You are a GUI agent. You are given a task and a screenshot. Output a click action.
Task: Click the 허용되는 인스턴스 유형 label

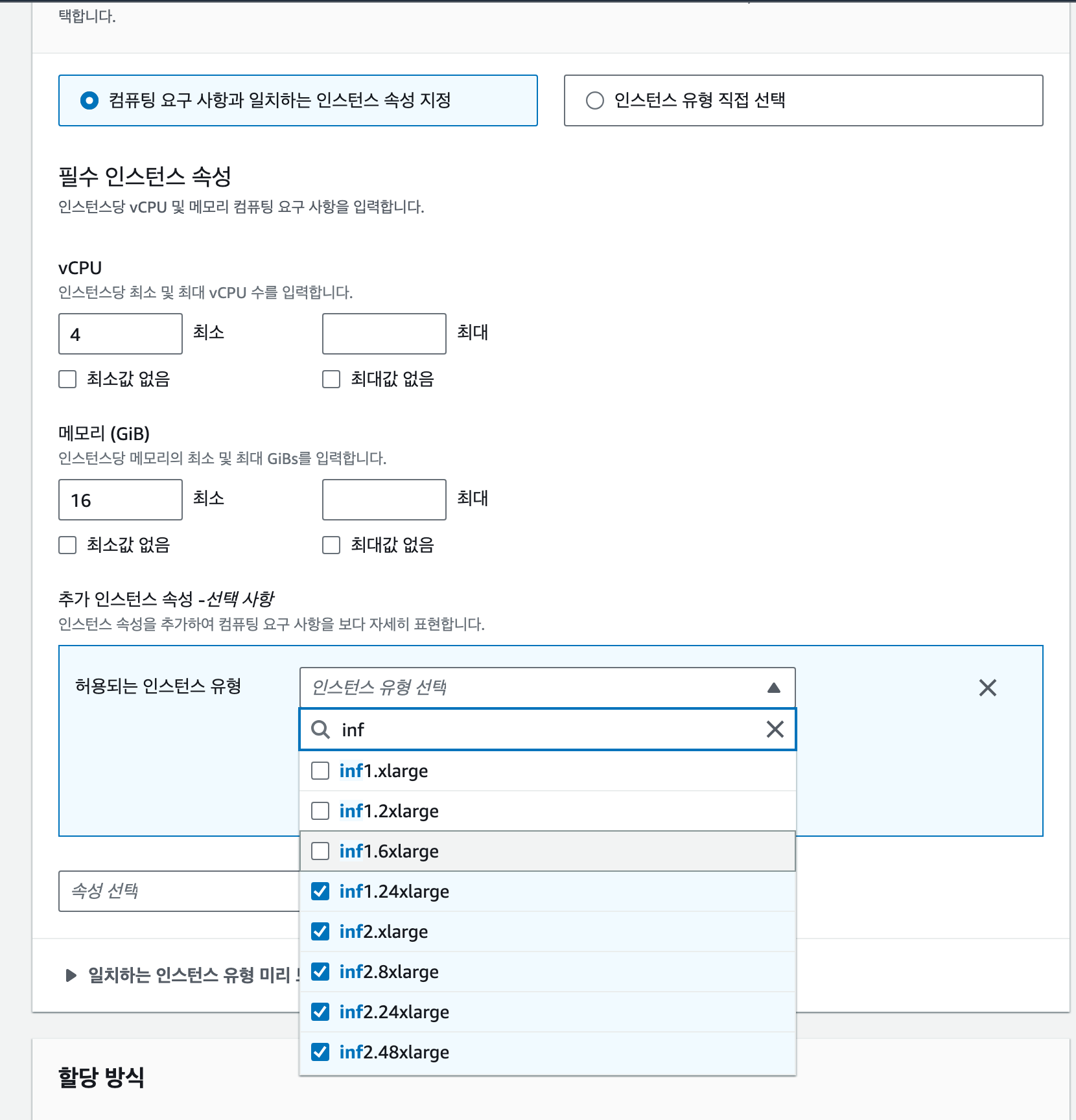(x=158, y=686)
